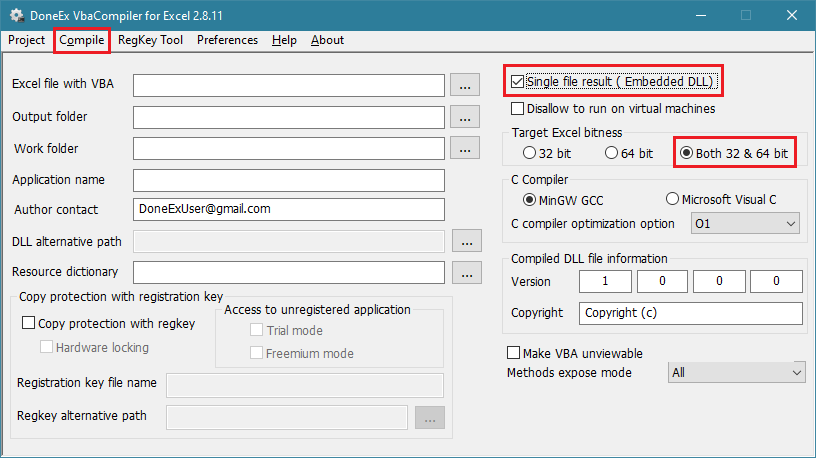Enable Disallow to run on virtual machines
This screenshot has height=458, width=816.
point(517,108)
